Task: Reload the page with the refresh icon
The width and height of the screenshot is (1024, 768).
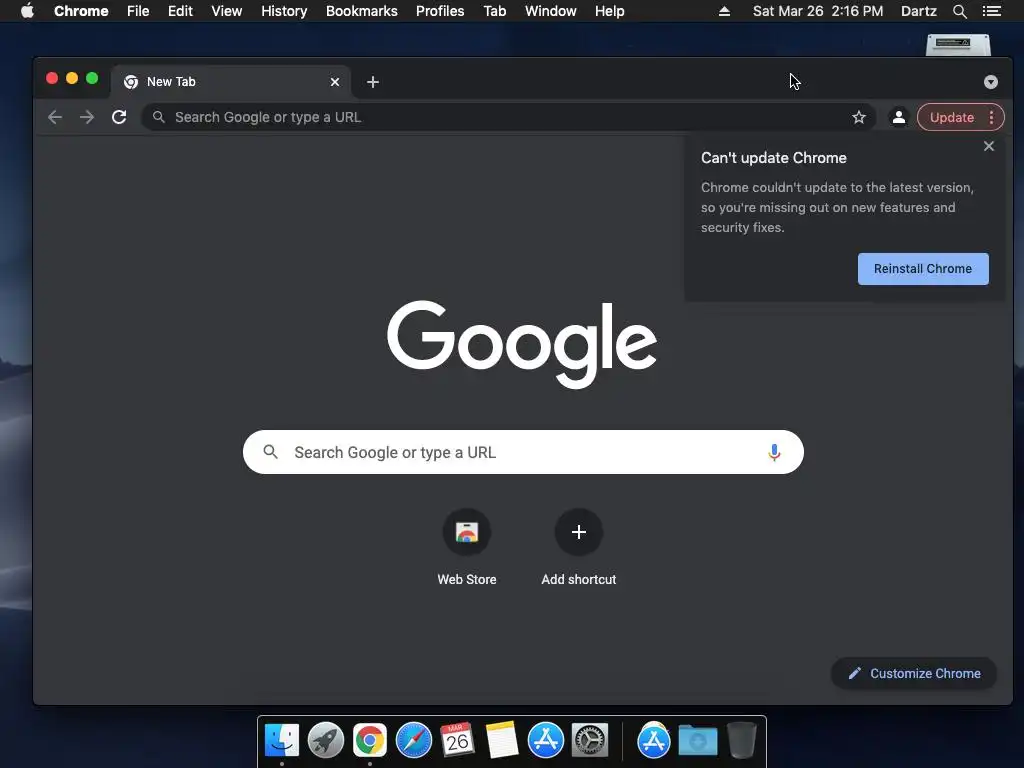Action: click(x=119, y=118)
